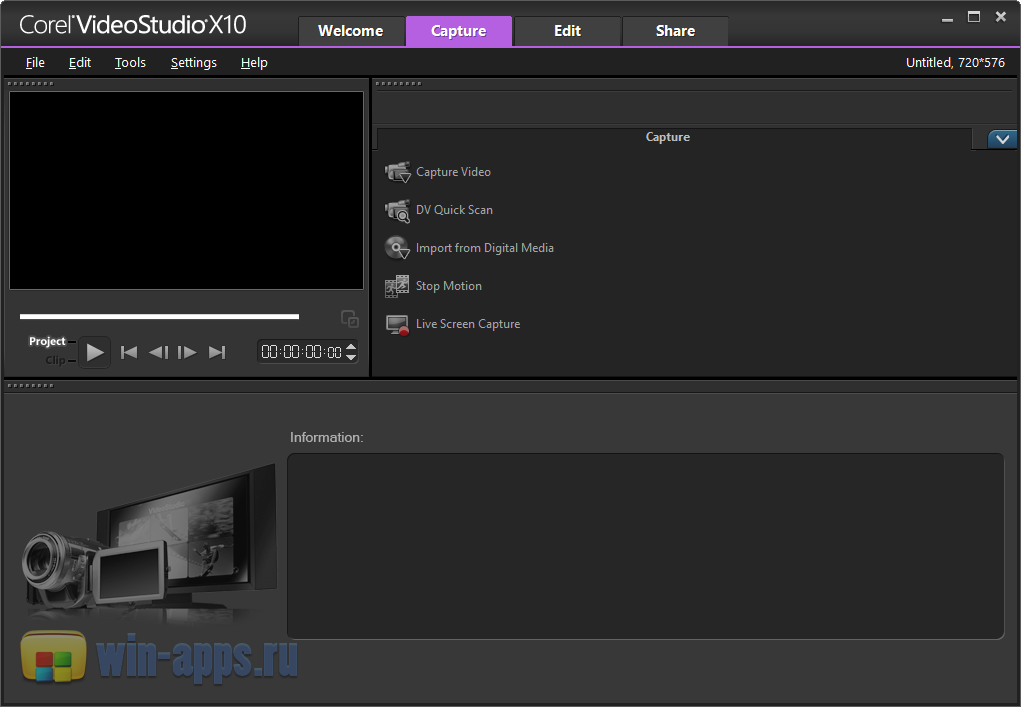
Task: Jump to the end of project
Action: point(217,352)
